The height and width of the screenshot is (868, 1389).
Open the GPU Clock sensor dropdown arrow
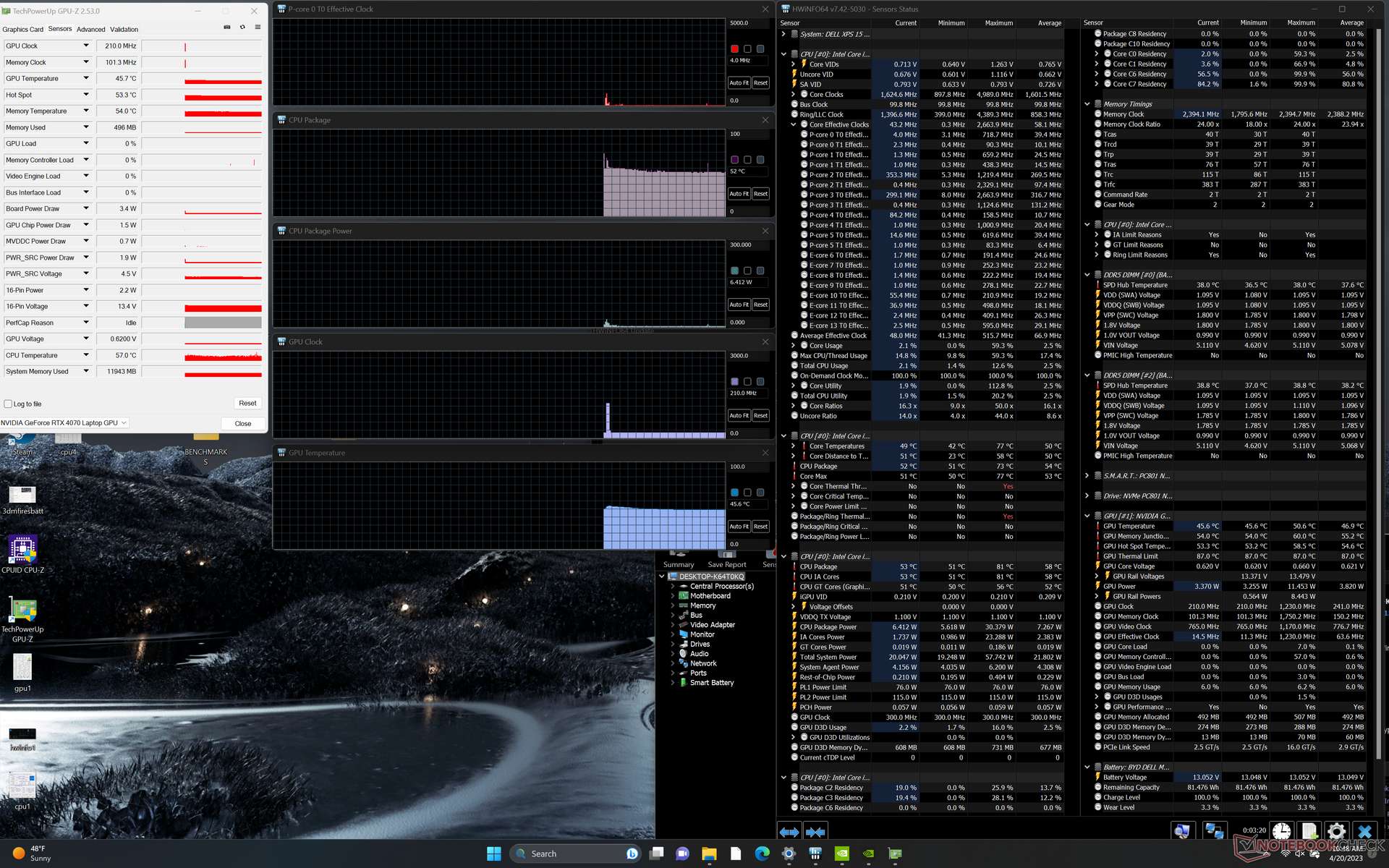pos(85,46)
